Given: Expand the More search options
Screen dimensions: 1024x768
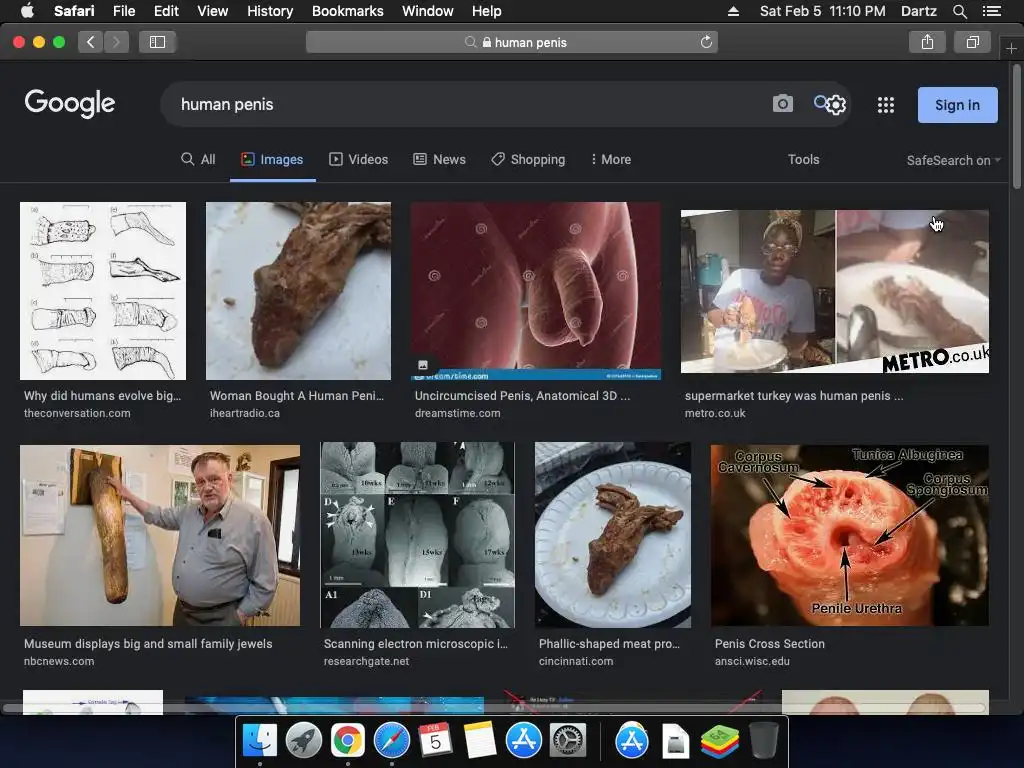Looking at the screenshot, I should (x=611, y=159).
